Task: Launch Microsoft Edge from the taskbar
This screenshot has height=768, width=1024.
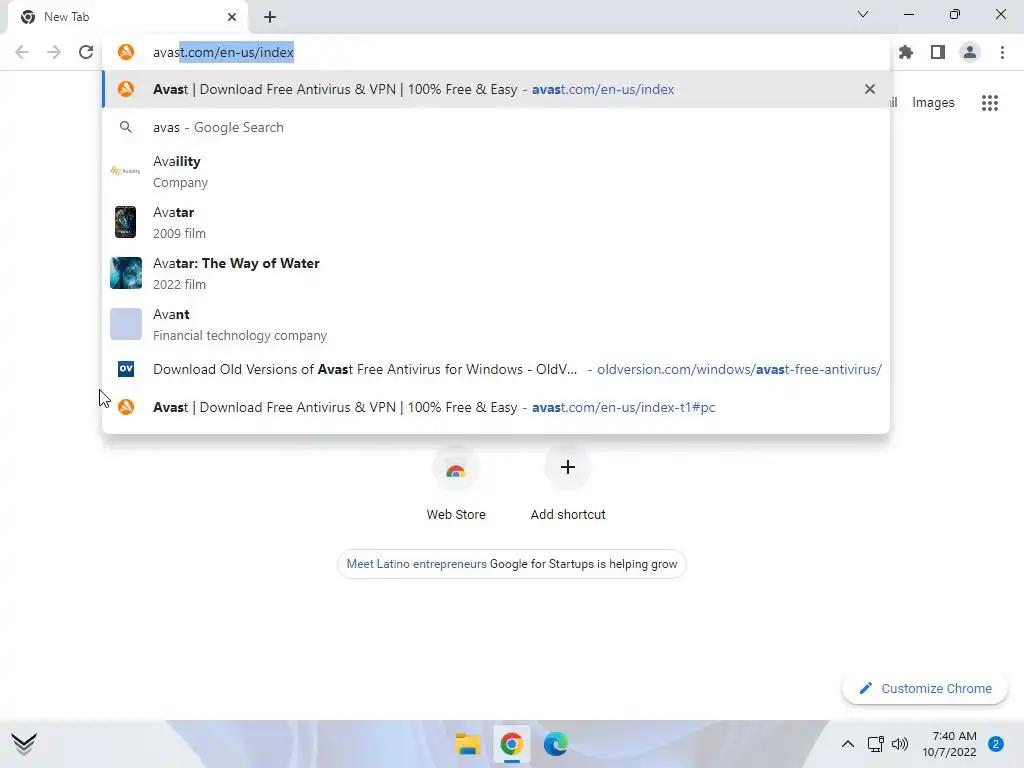Action: (555, 744)
